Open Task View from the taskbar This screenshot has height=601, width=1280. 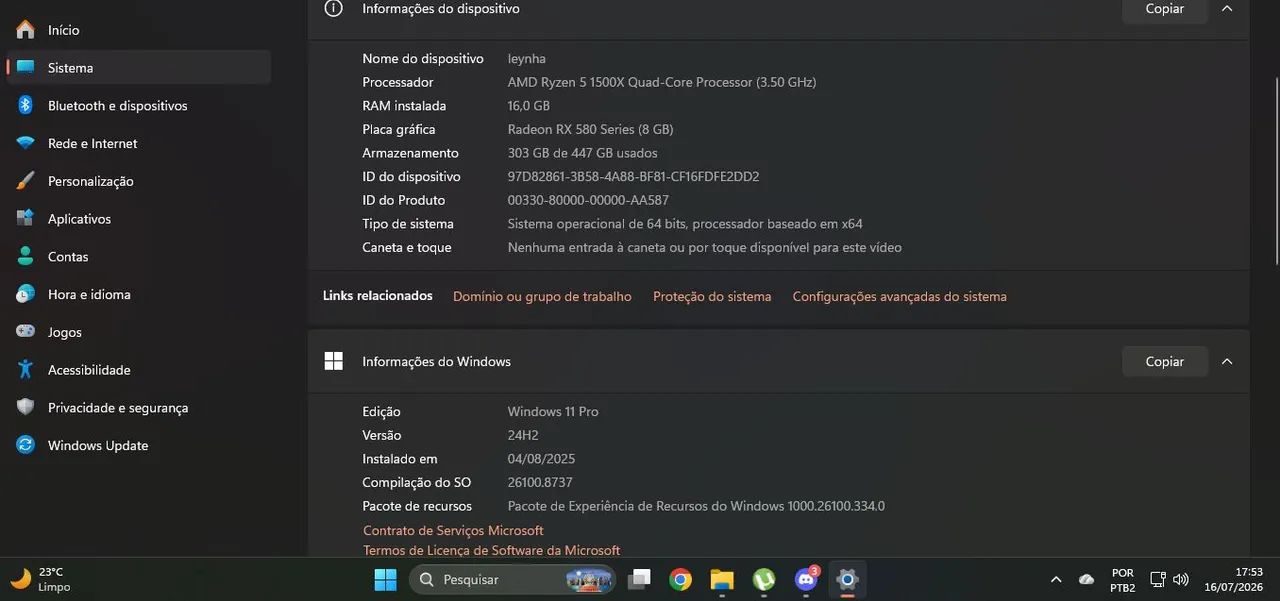(640, 579)
